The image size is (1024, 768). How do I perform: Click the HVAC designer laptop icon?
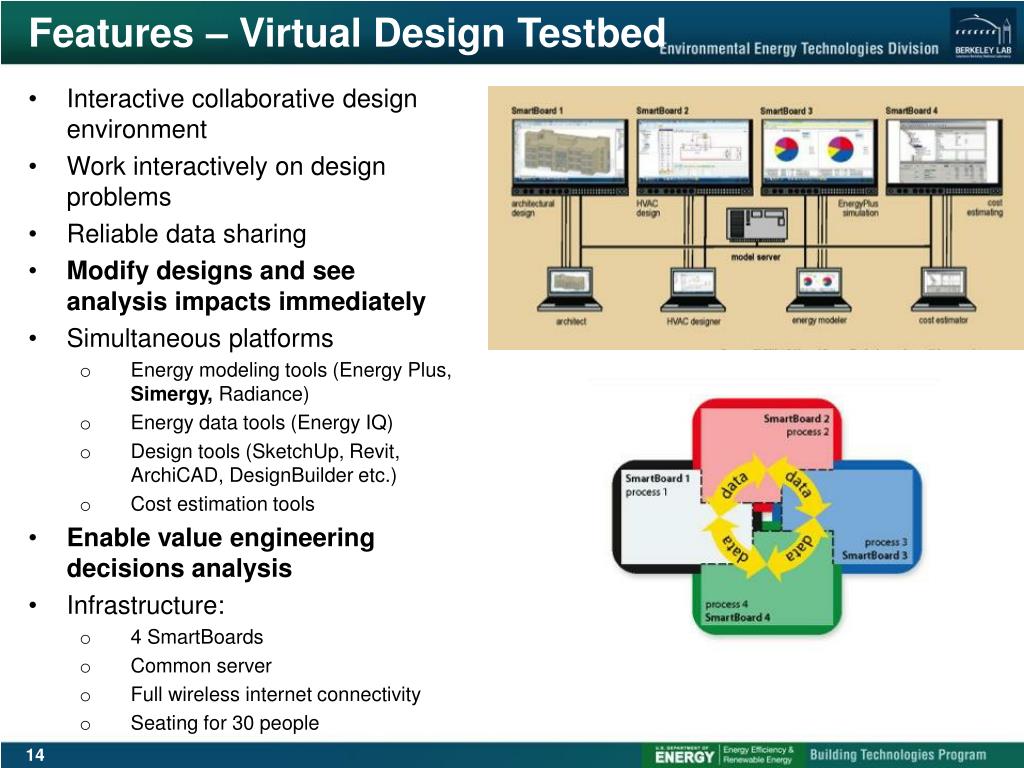693,289
